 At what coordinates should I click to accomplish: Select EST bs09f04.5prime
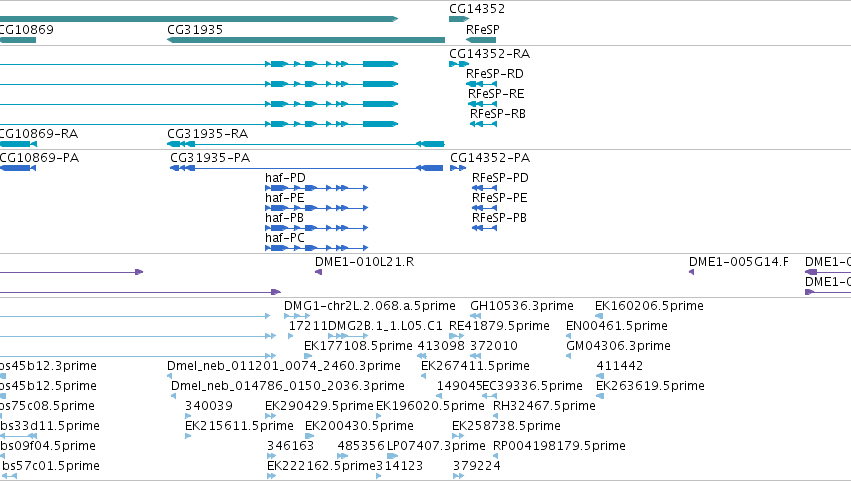pyautogui.click(x=48, y=446)
